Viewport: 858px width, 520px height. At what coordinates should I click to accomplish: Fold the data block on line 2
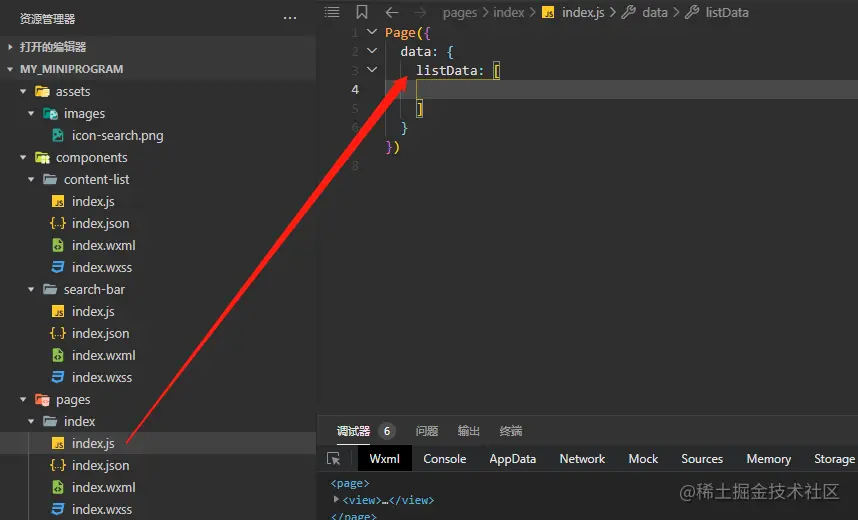pos(372,51)
